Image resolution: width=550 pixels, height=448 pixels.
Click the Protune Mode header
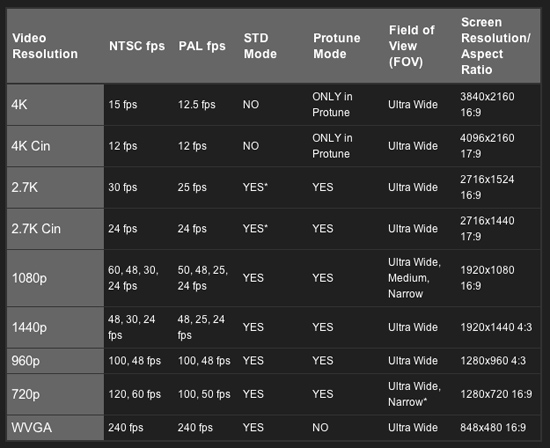coord(336,46)
